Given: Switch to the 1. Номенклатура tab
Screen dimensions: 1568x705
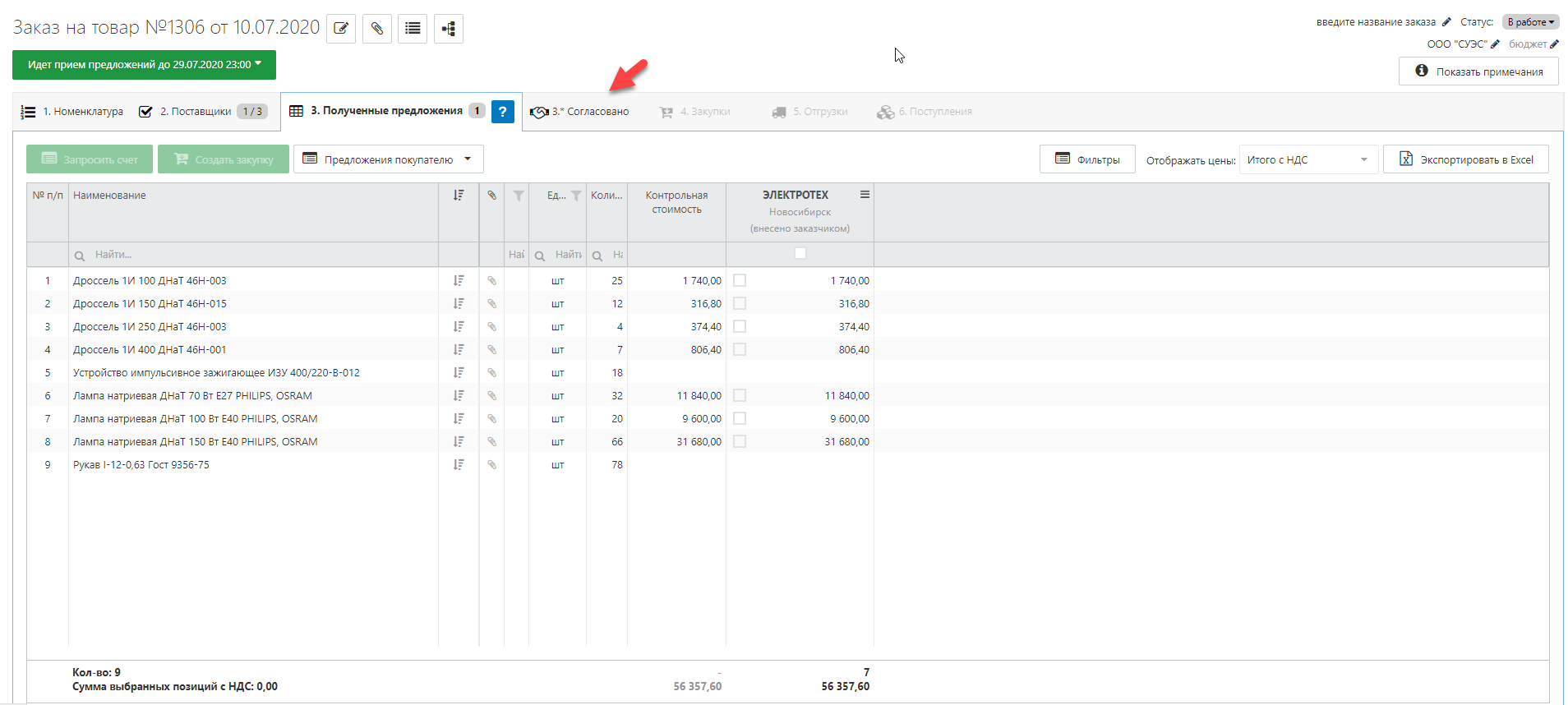Looking at the screenshot, I should tap(72, 112).
